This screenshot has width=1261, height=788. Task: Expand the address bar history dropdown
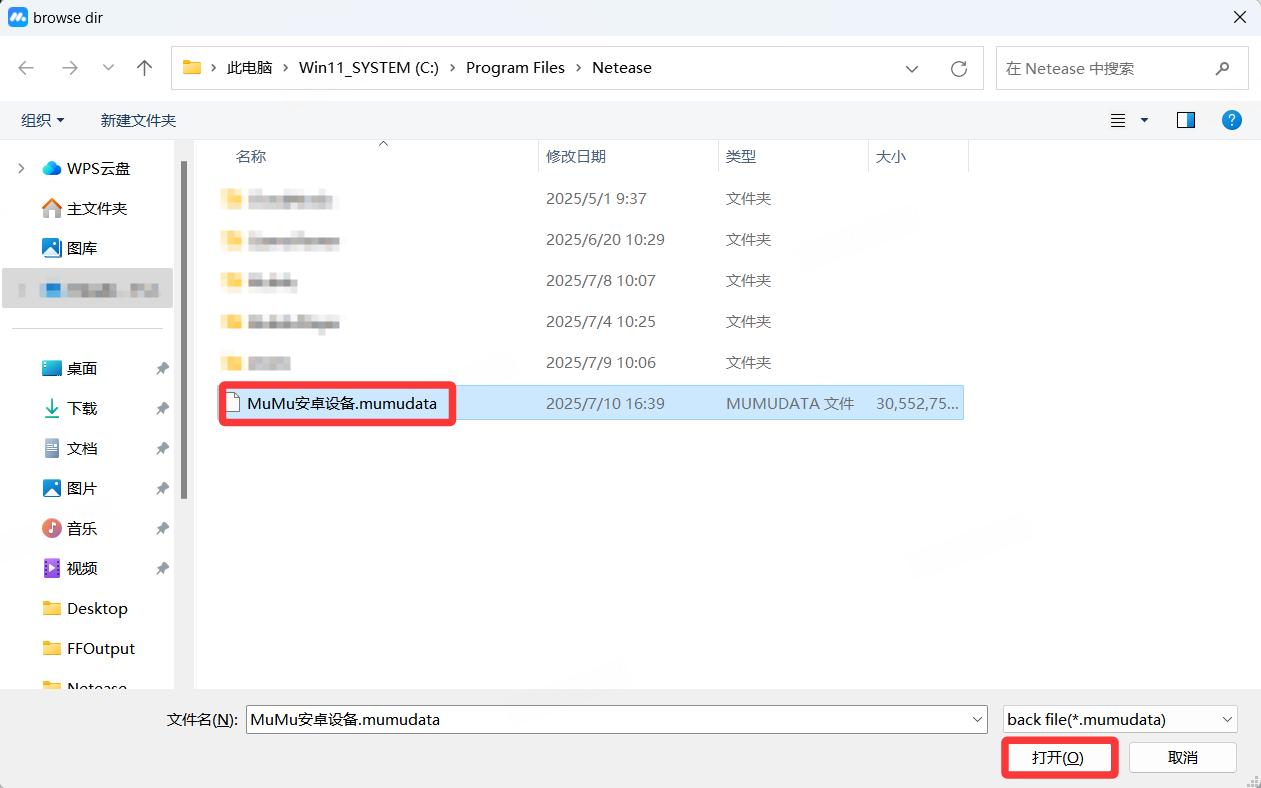point(911,68)
